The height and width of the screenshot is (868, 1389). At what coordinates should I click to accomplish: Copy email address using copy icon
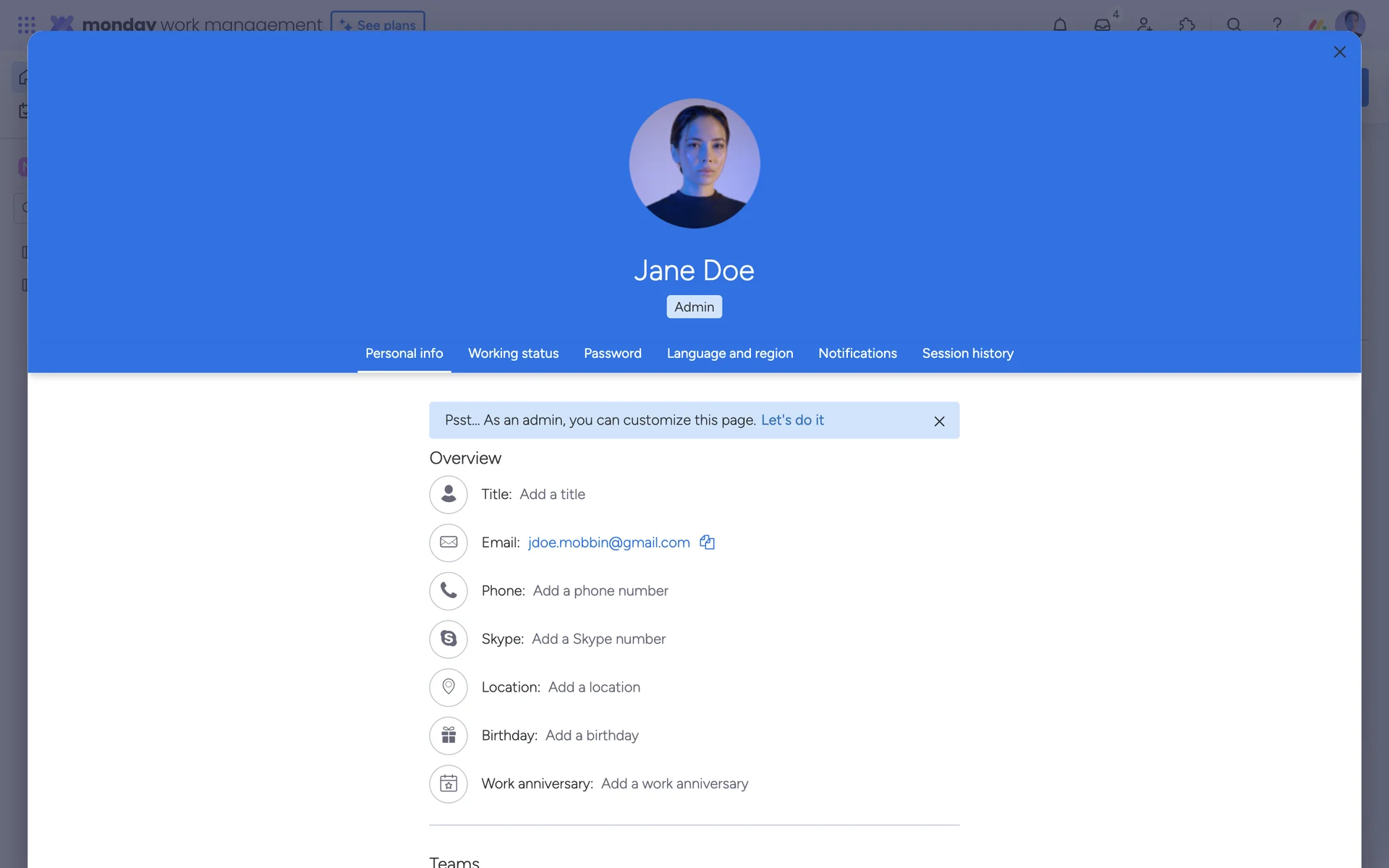[x=707, y=542]
